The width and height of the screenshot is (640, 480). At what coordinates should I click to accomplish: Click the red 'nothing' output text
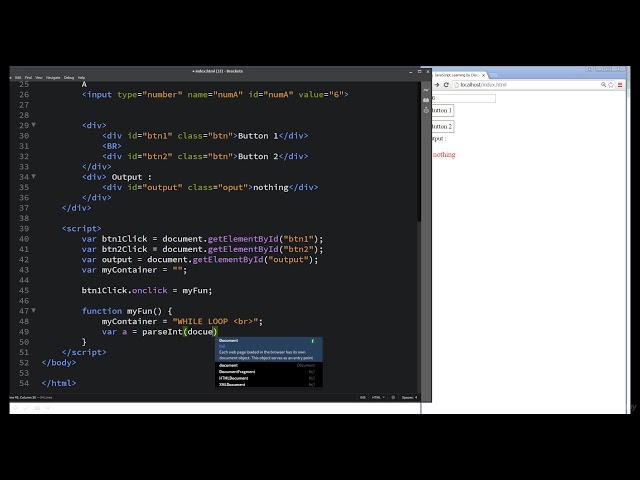[x=444, y=155]
